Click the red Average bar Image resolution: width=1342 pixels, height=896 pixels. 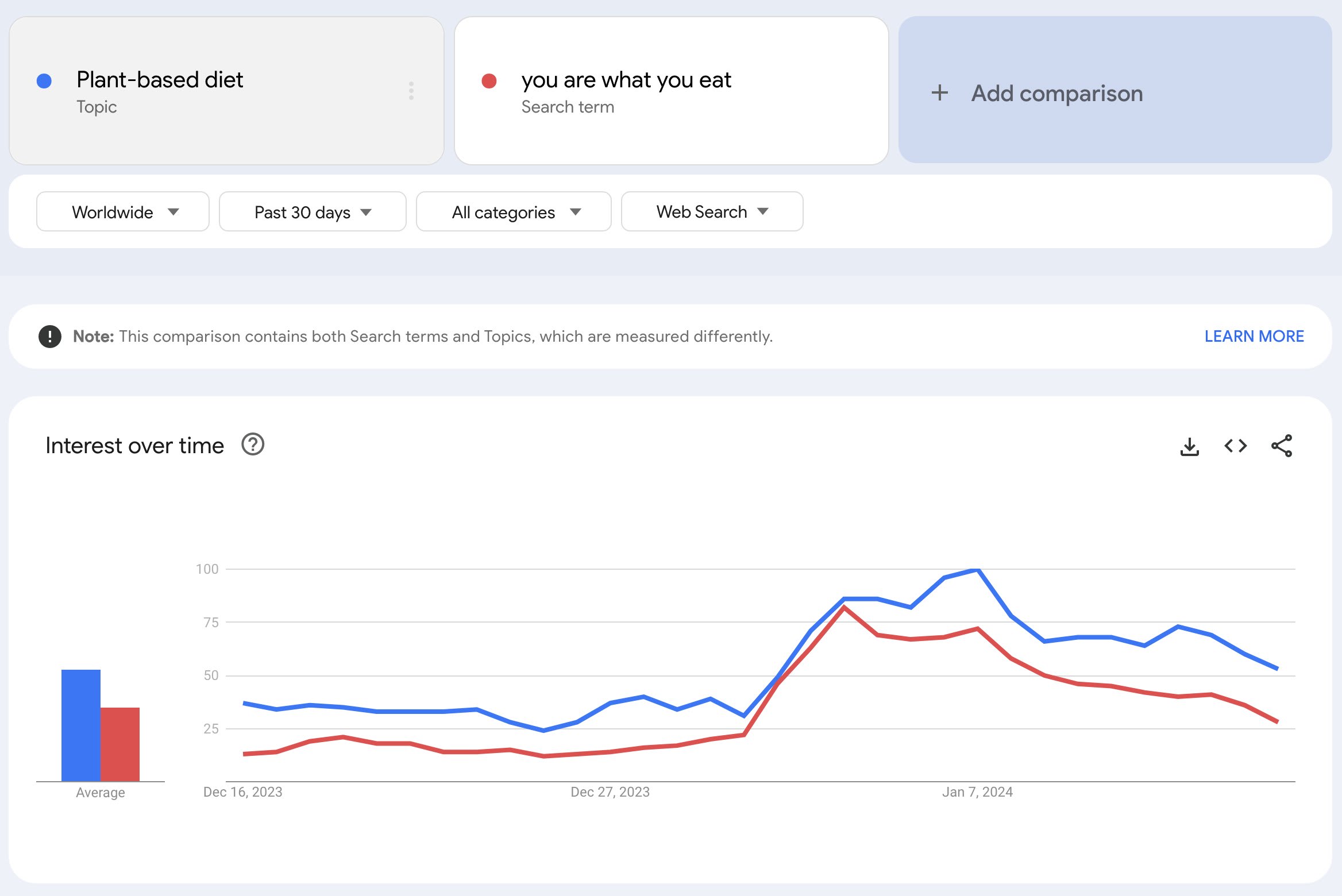pyautogui.click(x=120, y=744)
